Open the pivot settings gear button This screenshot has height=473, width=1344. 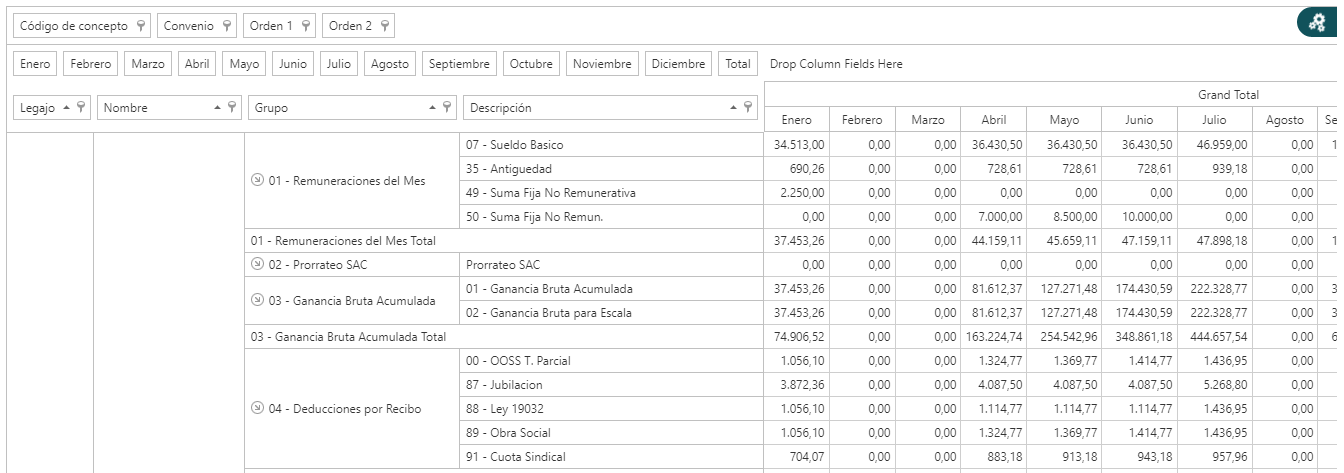(1318, 23)
